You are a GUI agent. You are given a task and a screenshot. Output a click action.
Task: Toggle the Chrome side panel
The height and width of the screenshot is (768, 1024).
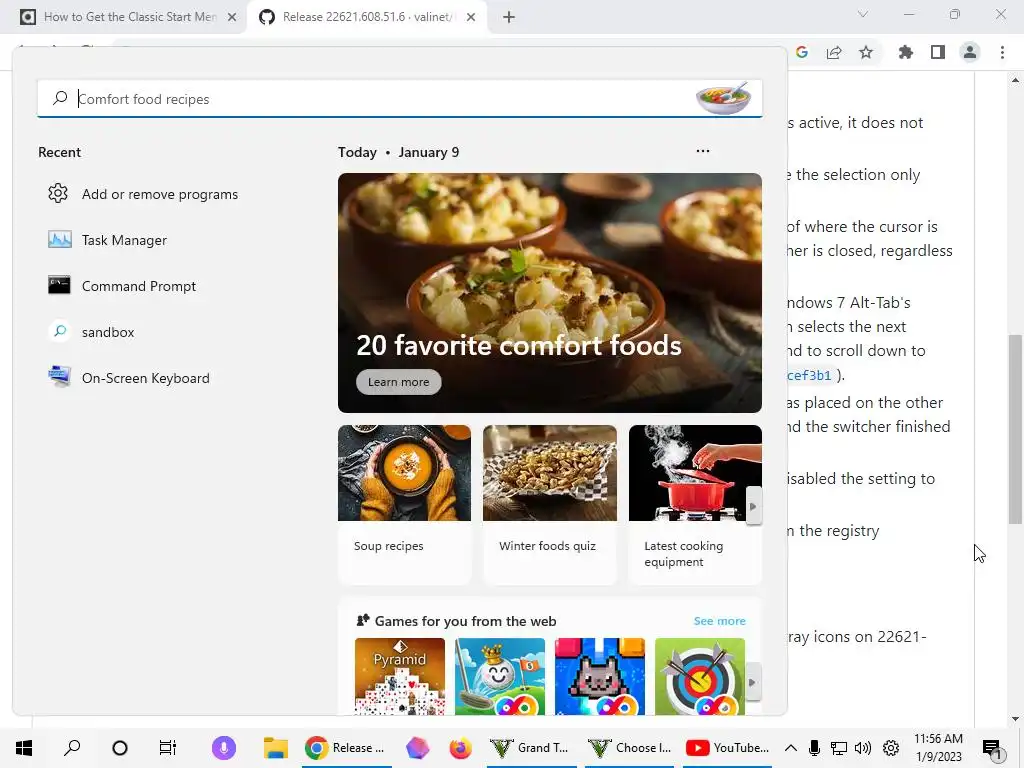938,52
